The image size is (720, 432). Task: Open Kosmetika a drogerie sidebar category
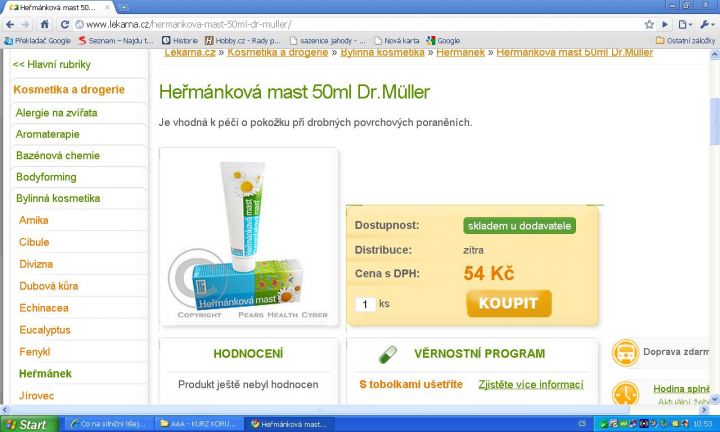pyautogui.click(x=69, y=90)
